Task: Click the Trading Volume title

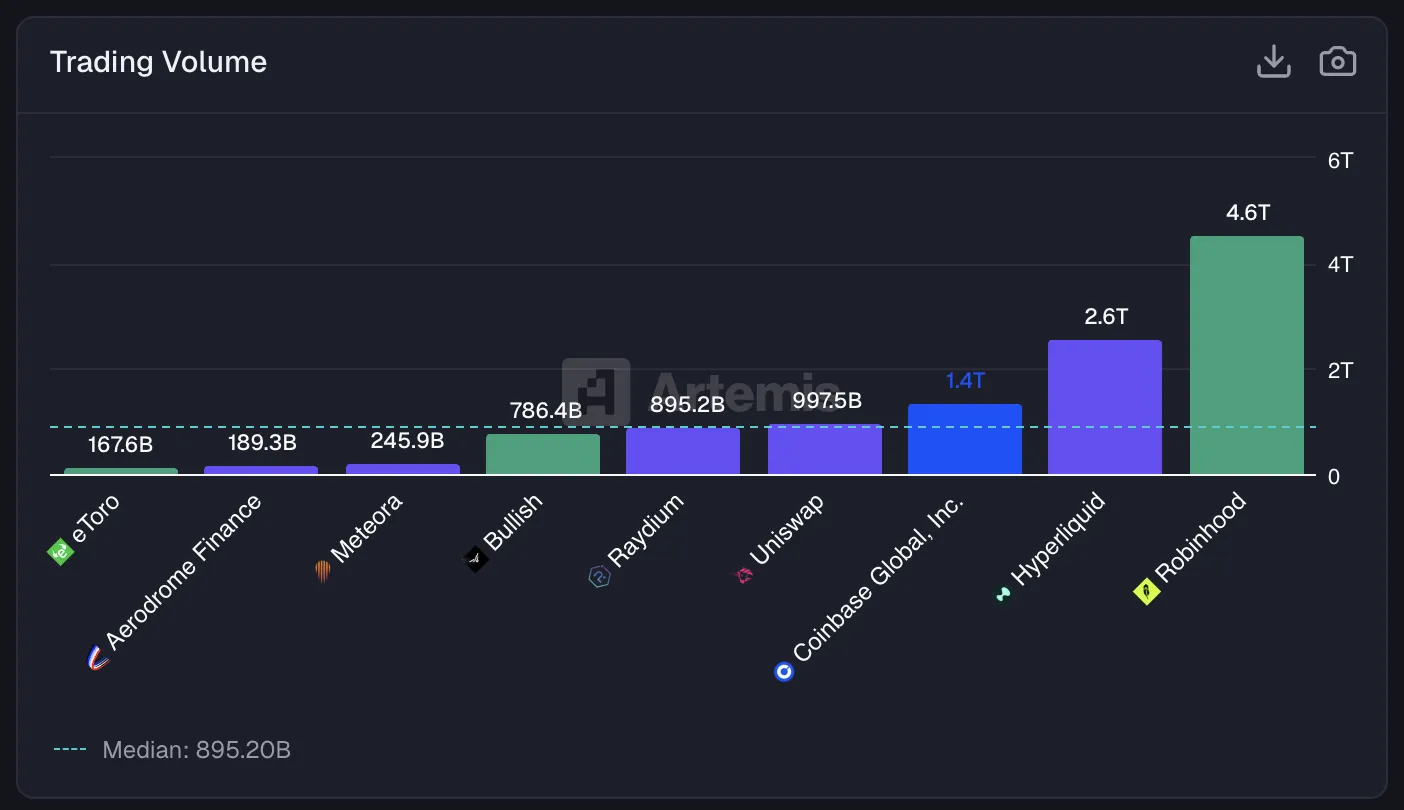Action: [x=158, y=62]
